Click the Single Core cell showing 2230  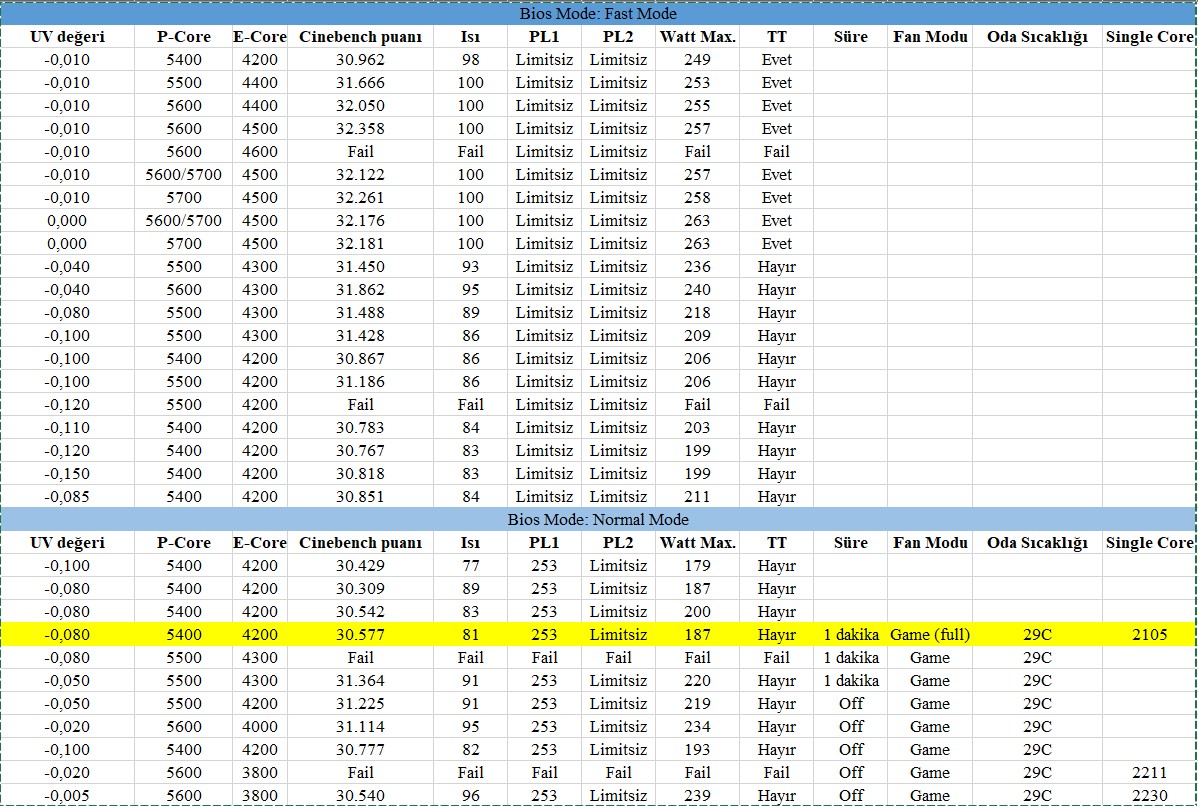click(x=1149, y=795)
